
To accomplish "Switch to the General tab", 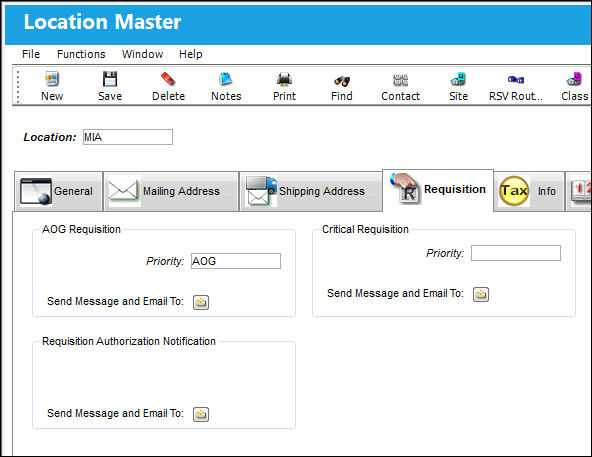I will (59, 191).
